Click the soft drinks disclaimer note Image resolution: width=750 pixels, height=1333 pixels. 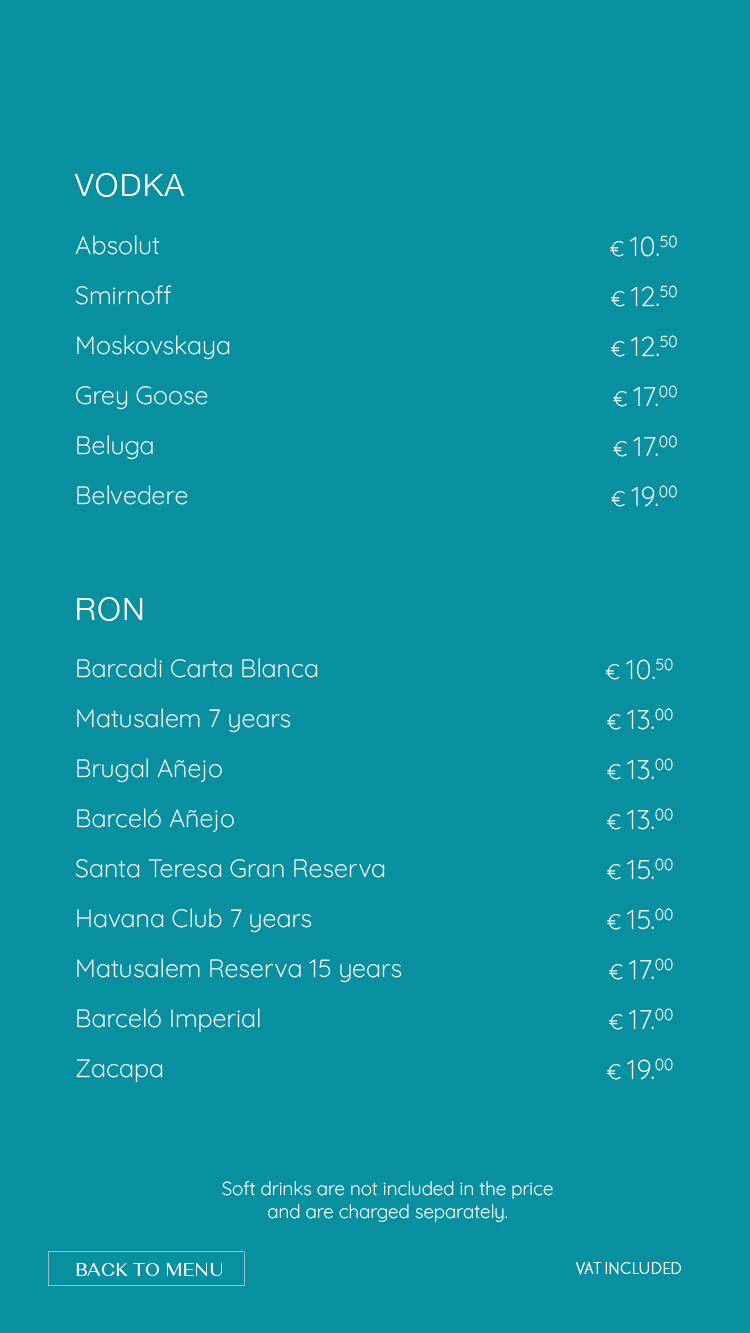click(x=387, y=1200)
